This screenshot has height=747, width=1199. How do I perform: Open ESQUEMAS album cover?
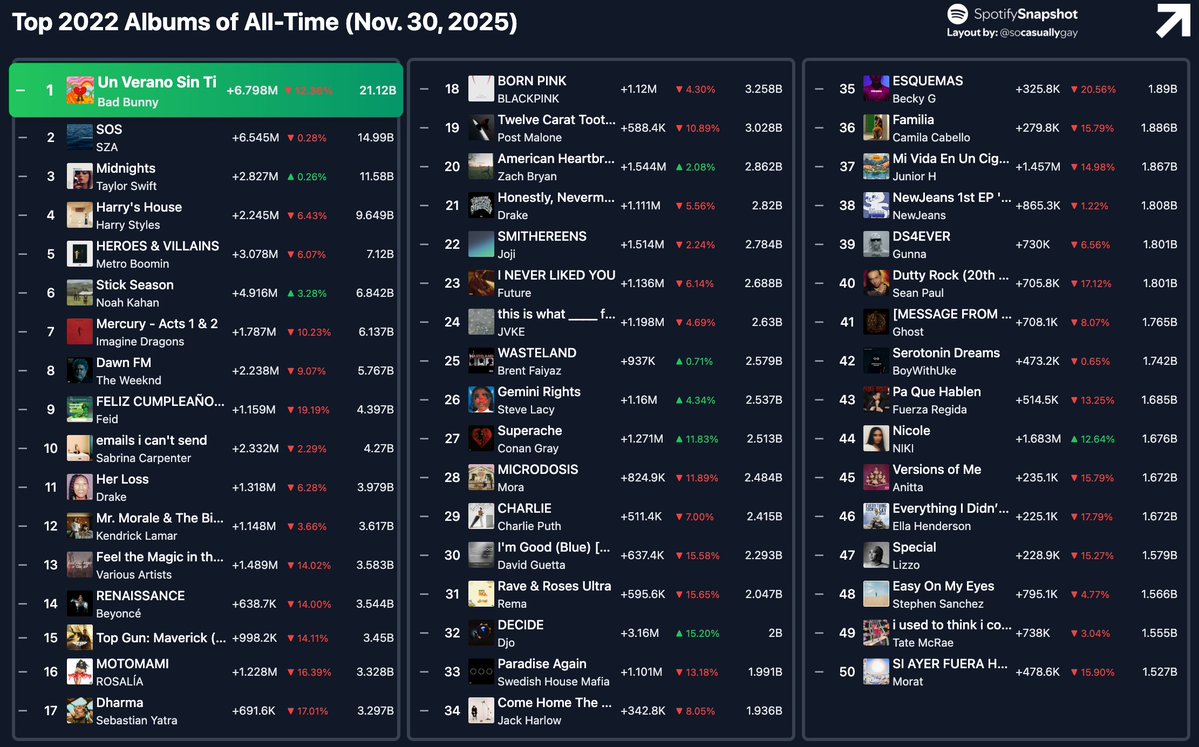[x=876, y=89]
